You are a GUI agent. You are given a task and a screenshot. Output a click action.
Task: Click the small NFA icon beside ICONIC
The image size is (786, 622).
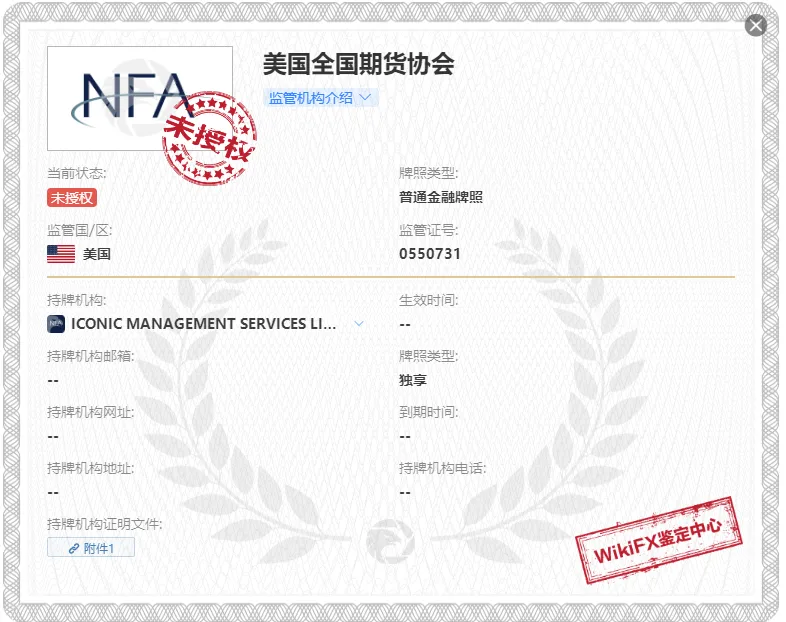56,324
